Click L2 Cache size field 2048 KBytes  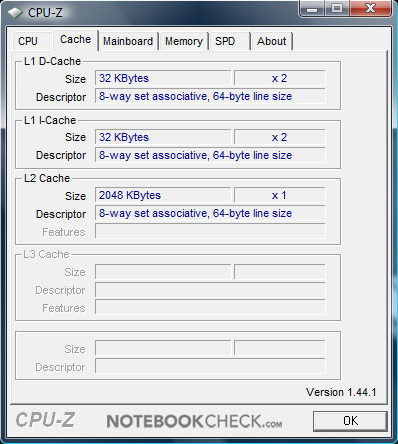click(163, 195)
